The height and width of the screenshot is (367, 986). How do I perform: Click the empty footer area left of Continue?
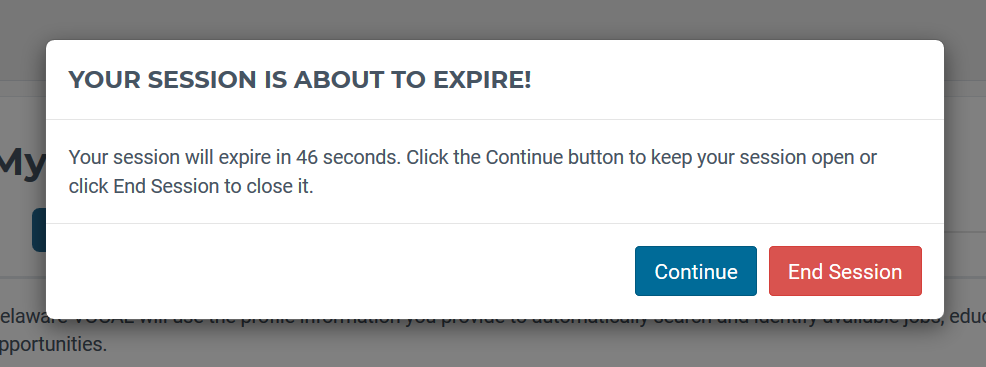tap(340, 271)
